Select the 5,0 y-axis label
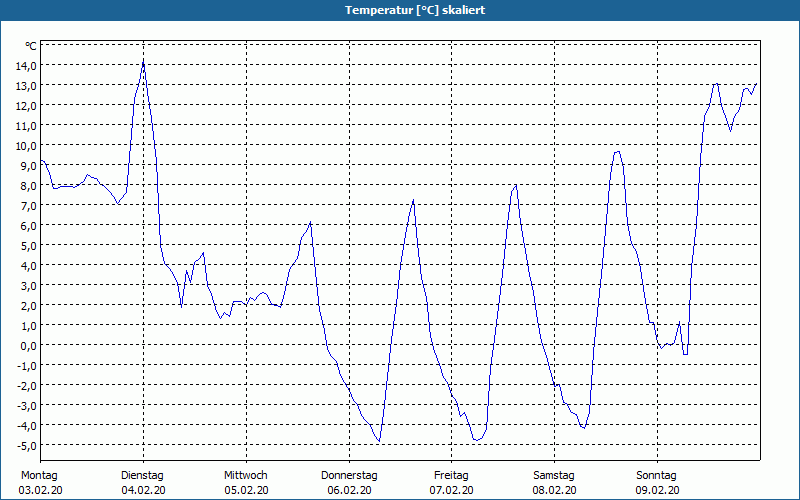The width and height of the screenshot is (800, 500). click(x=29, y=245)
